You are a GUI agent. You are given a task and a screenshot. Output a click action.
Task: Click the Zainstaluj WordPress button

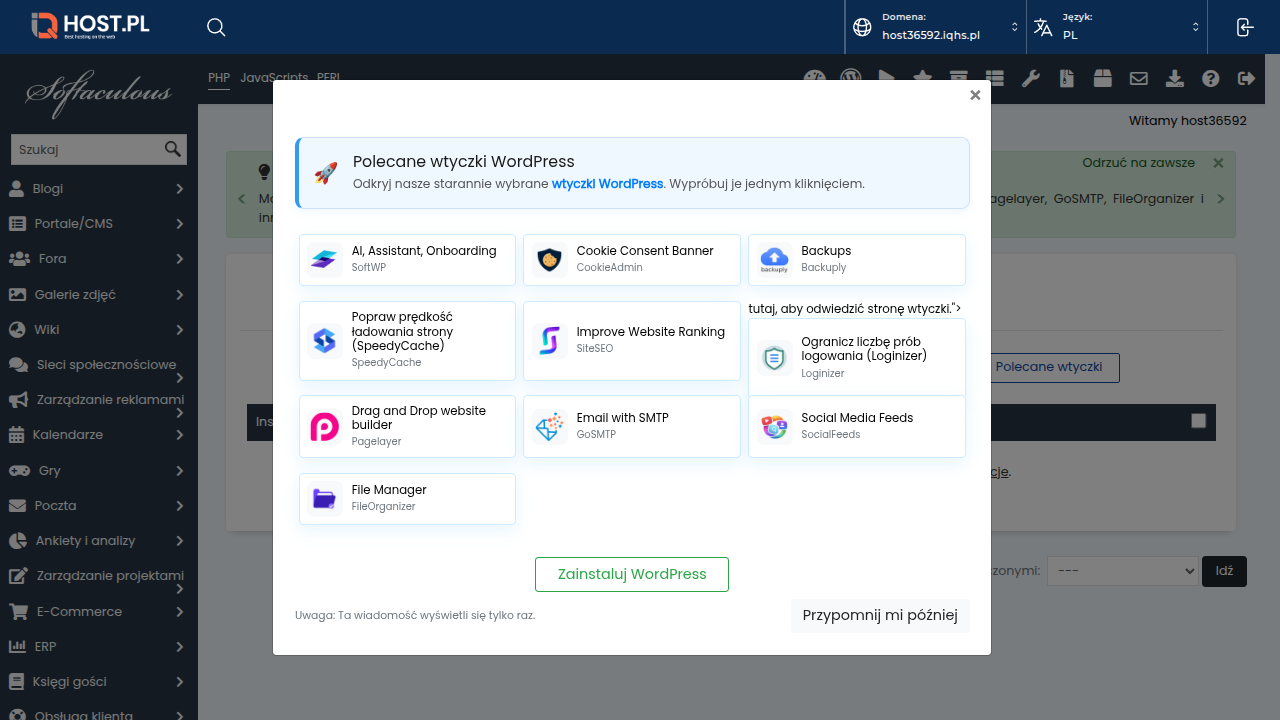632,574
